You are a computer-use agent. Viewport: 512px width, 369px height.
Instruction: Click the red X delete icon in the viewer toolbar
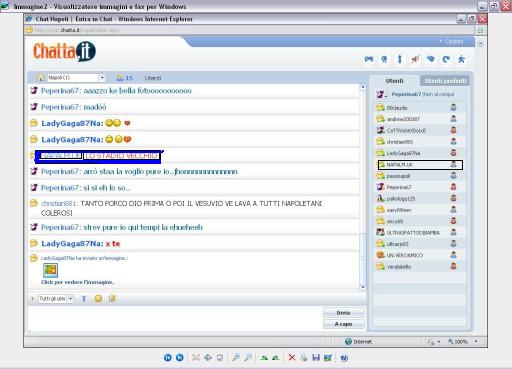pyautogui.click(x=292, y=358)
